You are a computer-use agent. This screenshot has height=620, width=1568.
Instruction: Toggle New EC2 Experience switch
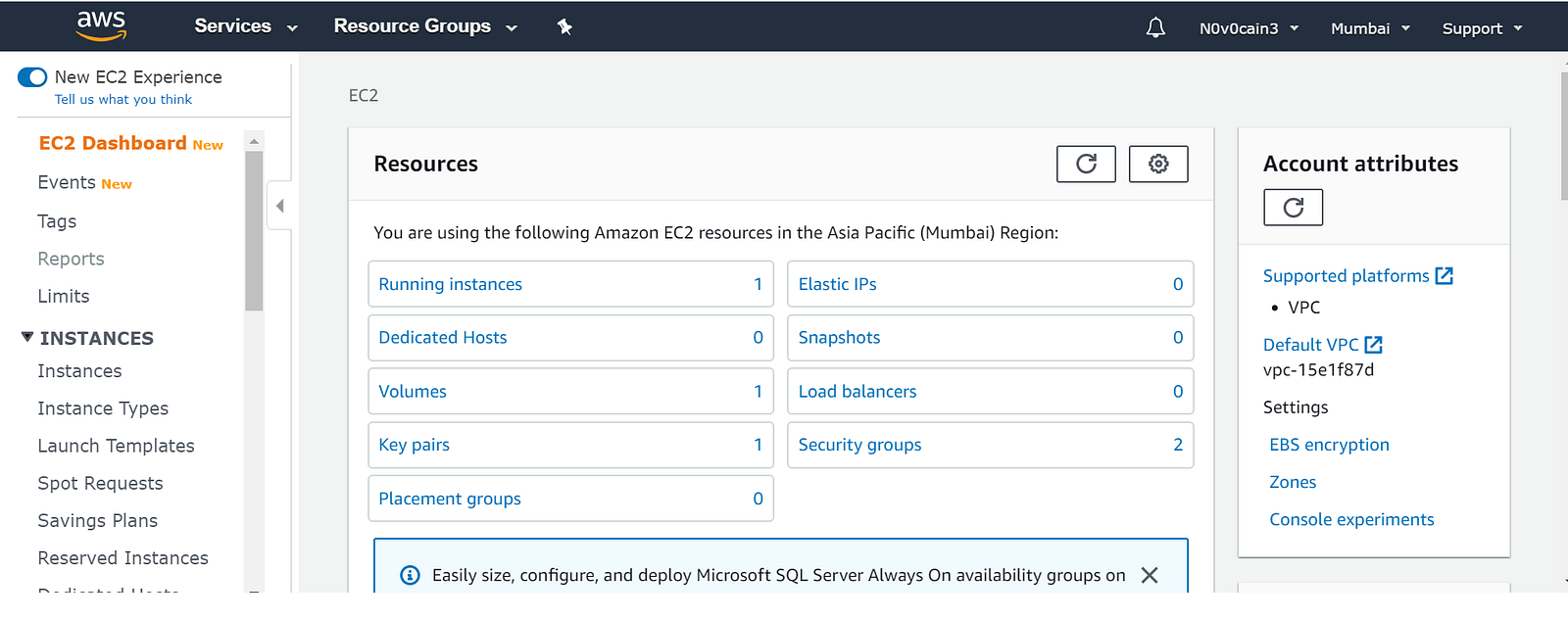coord(32,77)
